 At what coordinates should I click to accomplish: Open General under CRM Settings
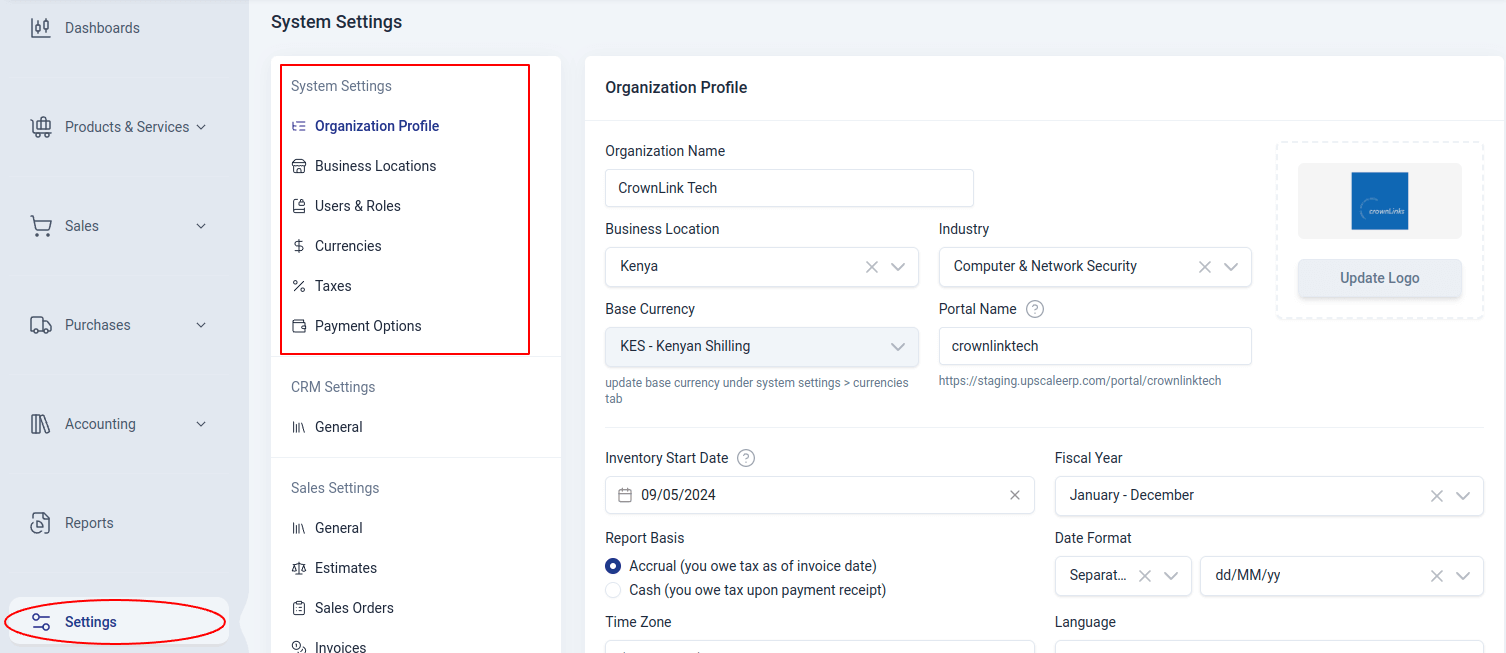point(338,426)
